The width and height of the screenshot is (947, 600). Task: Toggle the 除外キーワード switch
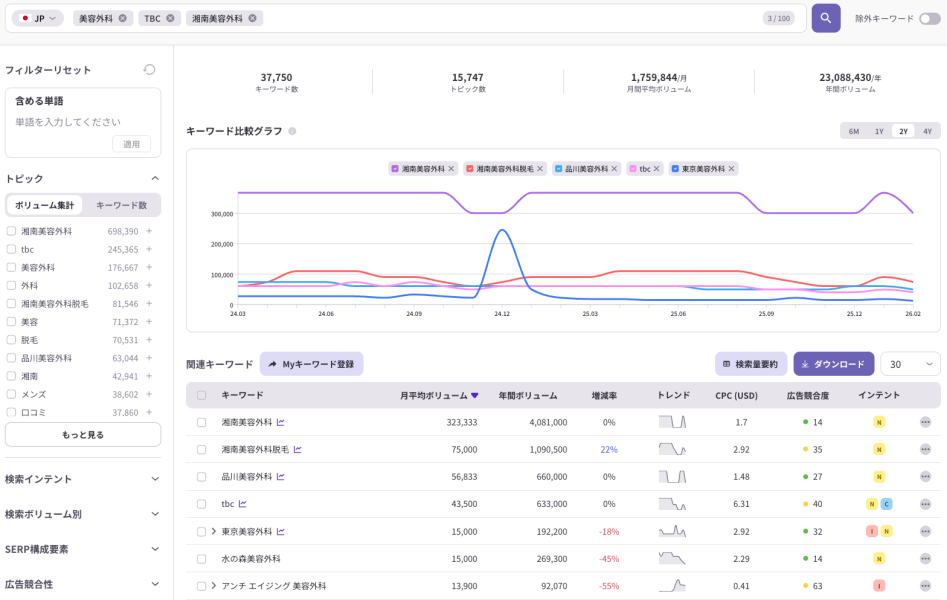(929, 18)
